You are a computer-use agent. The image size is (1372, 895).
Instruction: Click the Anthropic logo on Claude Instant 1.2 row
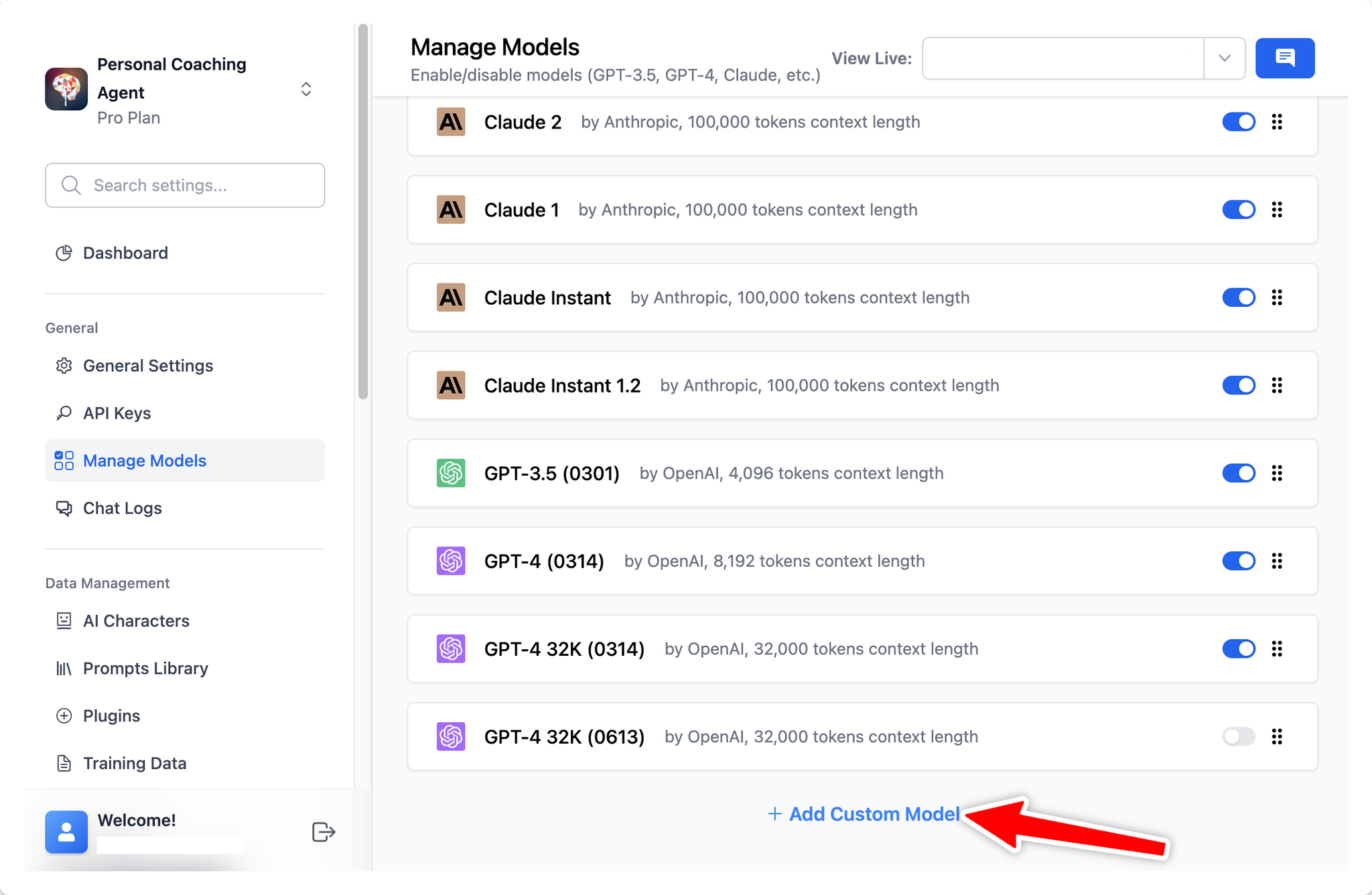tap(451, 385)
